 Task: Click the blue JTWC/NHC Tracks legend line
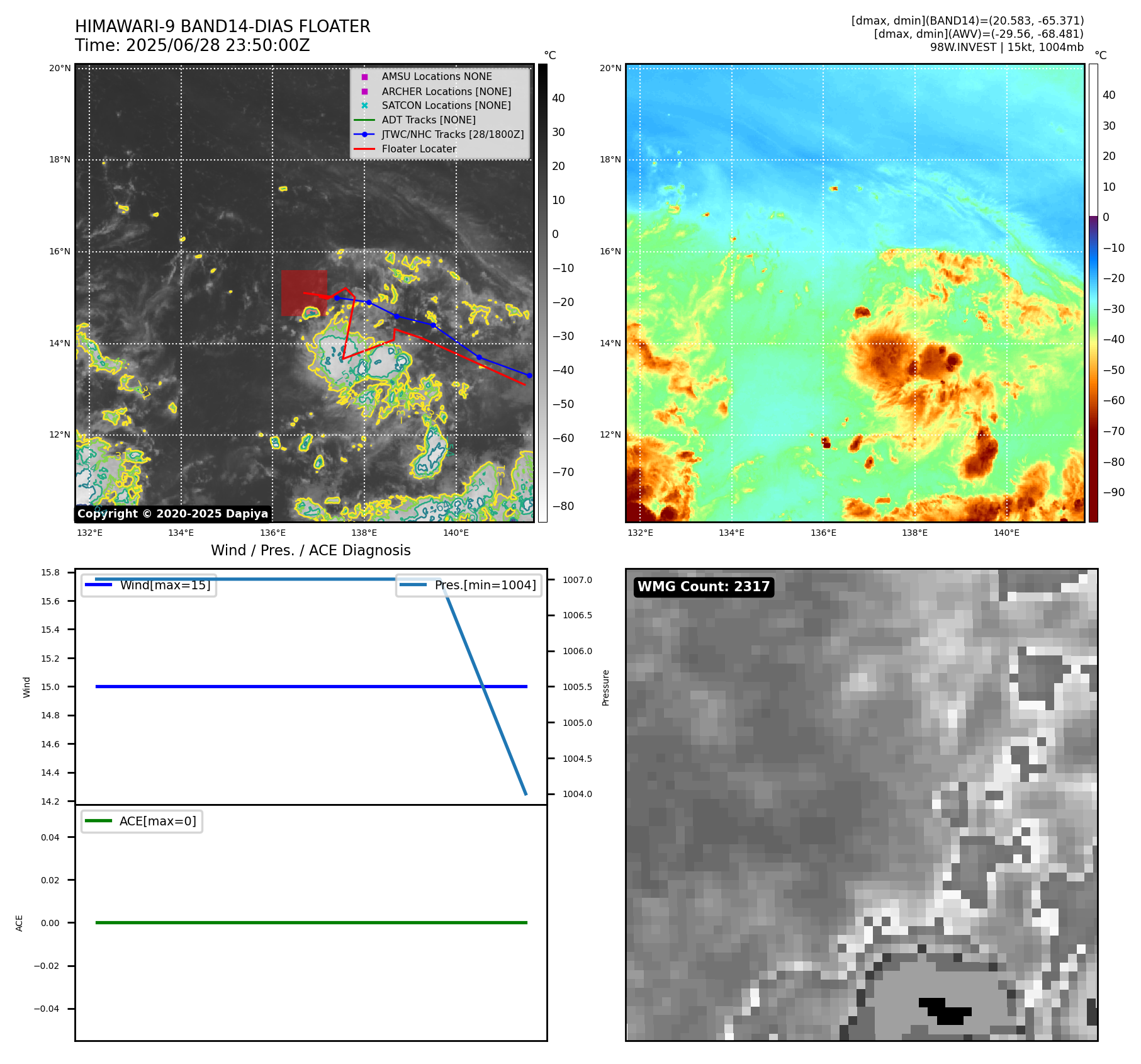point(364,135)
